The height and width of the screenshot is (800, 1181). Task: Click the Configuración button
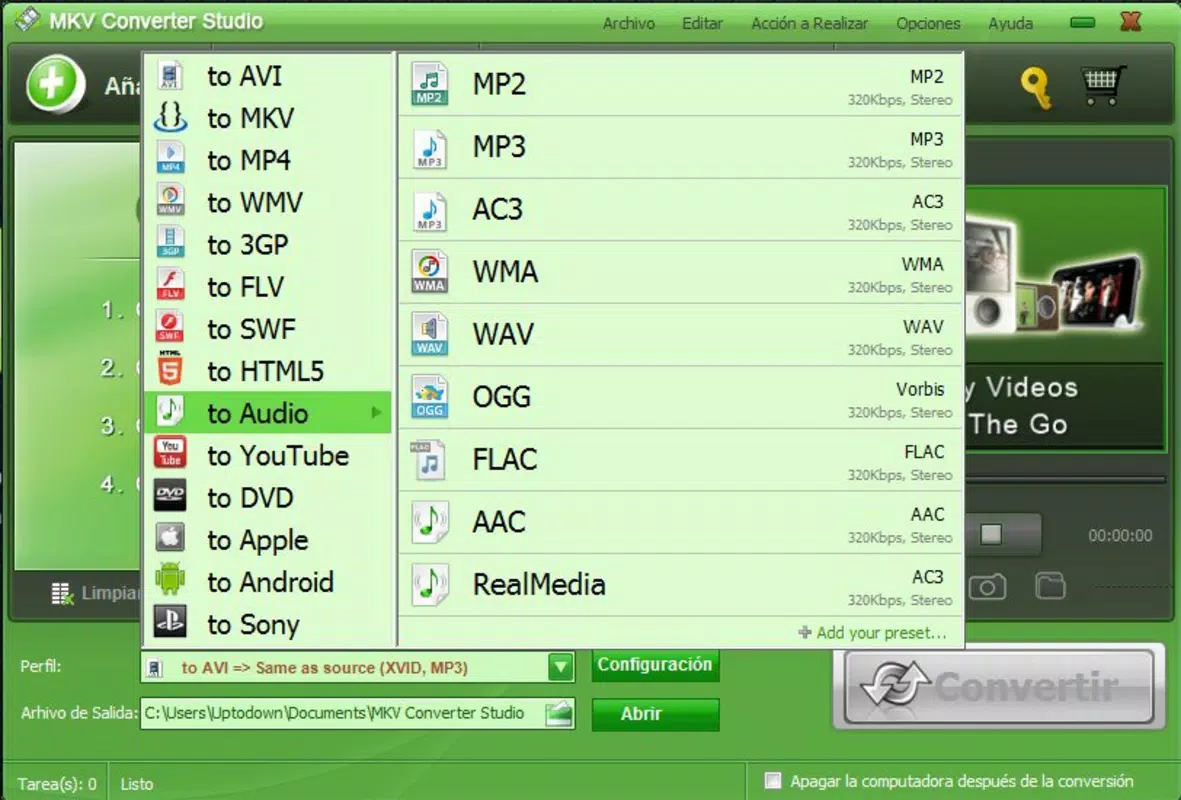(655, 665)
